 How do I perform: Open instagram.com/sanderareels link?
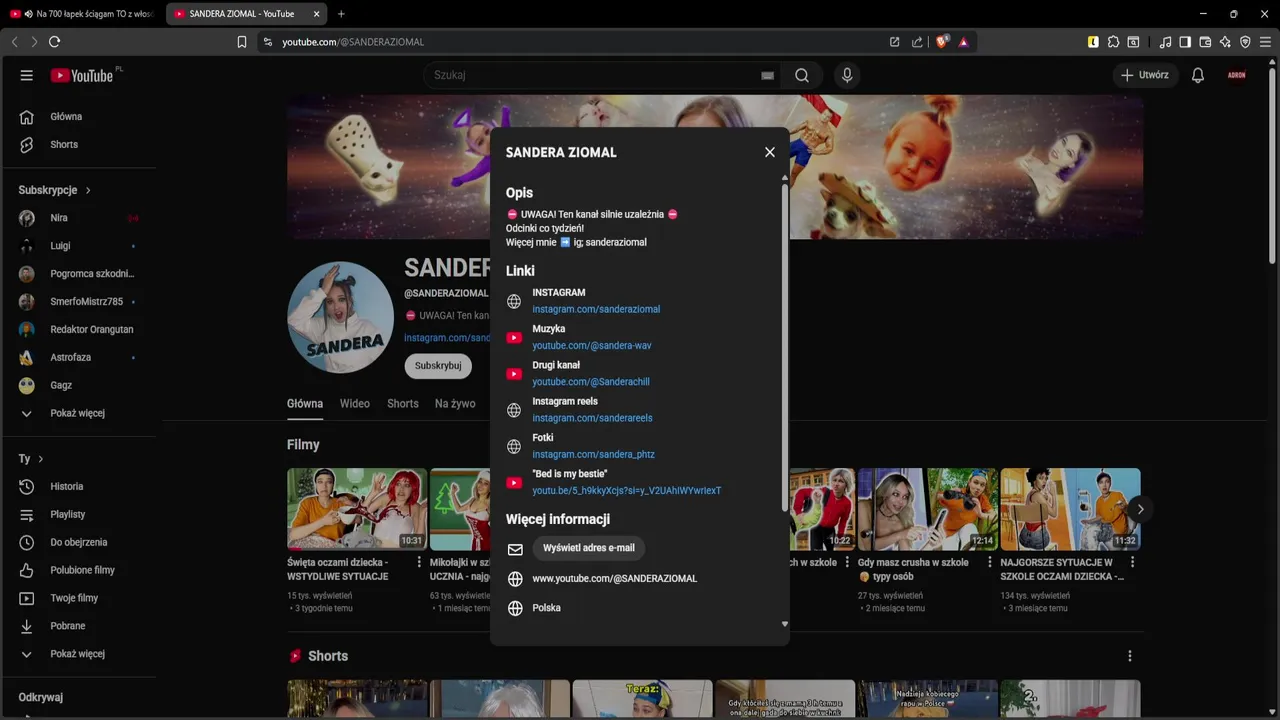tap(592, 418)
